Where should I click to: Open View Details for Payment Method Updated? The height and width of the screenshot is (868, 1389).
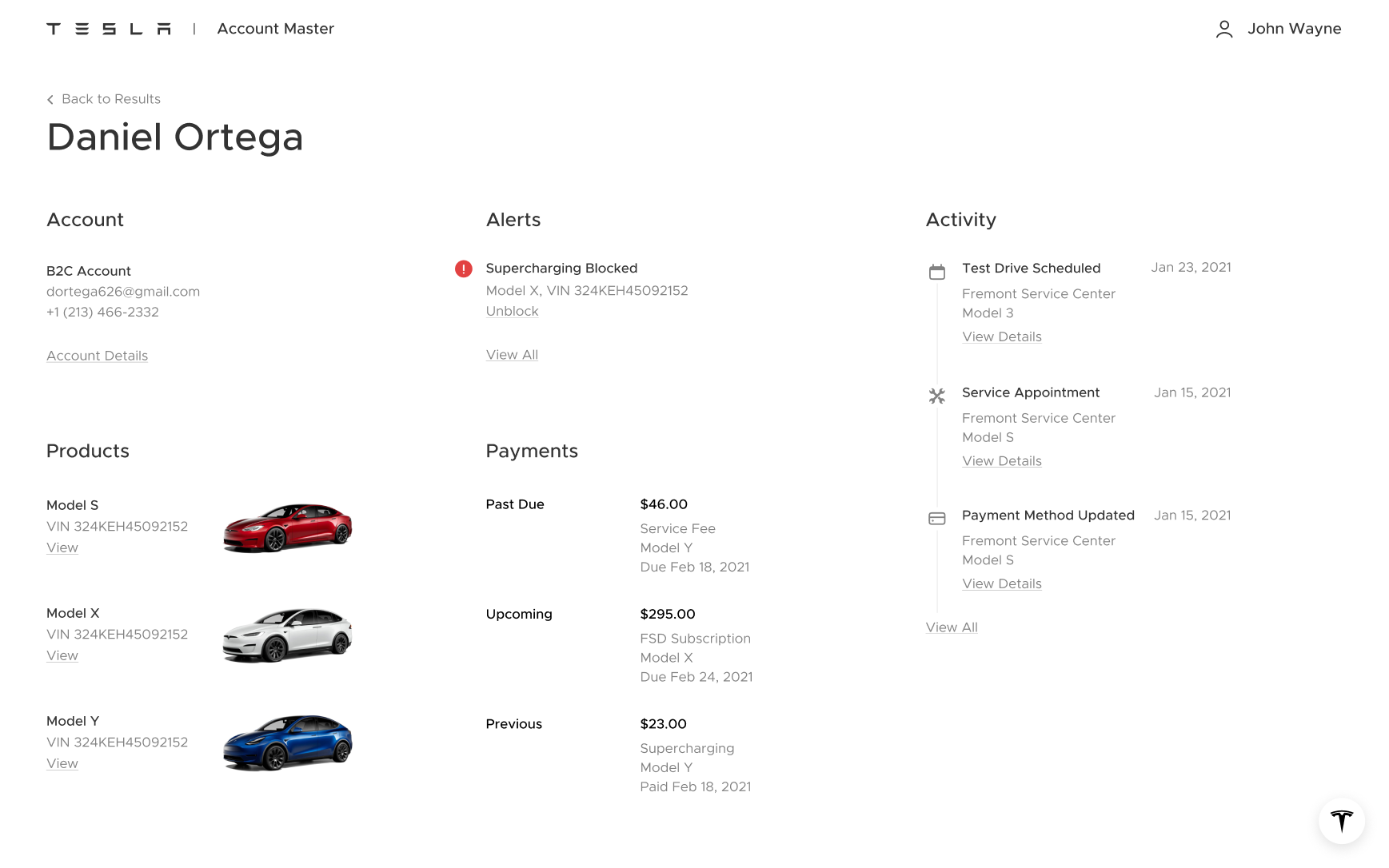[1001, 583]
